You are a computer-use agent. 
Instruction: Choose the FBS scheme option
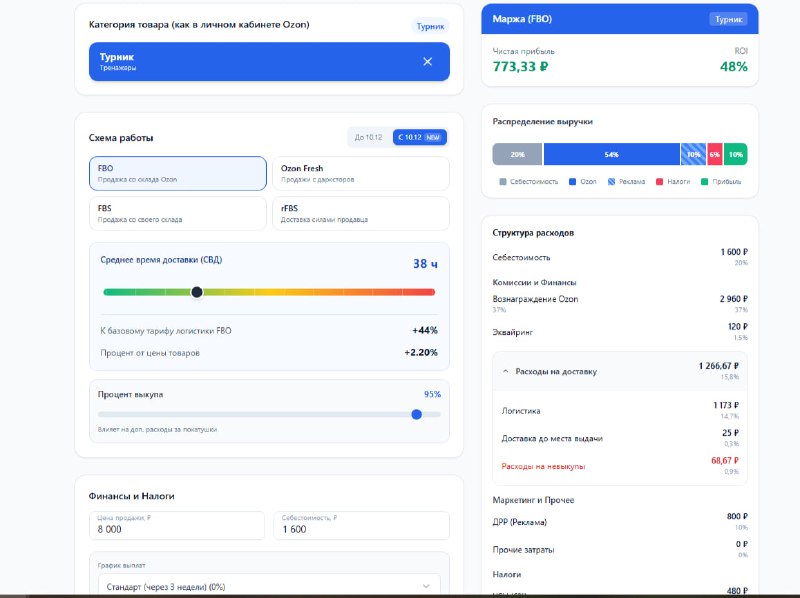(178, 213)
